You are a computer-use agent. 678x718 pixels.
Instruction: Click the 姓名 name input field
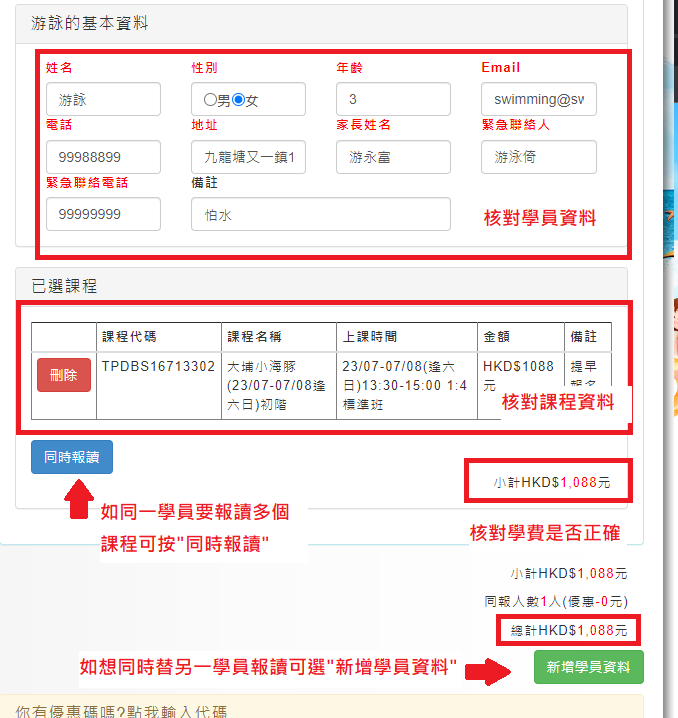[103, 100]
